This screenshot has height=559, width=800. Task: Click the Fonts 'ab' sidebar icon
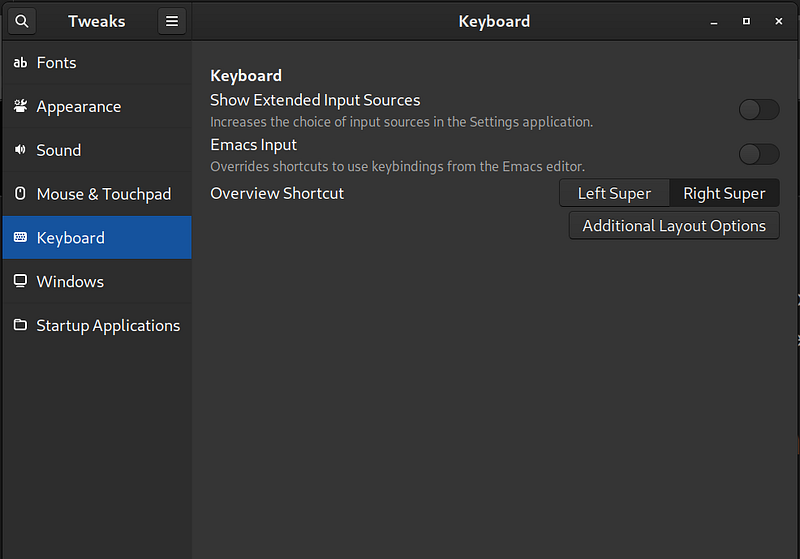[20, 63]
